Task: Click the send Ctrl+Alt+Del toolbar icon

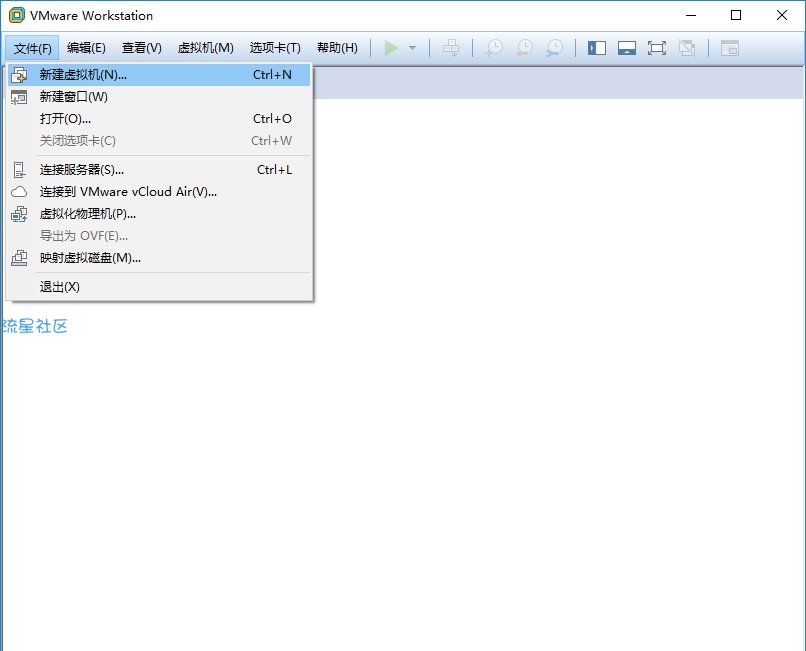Action: coord(451,48)
